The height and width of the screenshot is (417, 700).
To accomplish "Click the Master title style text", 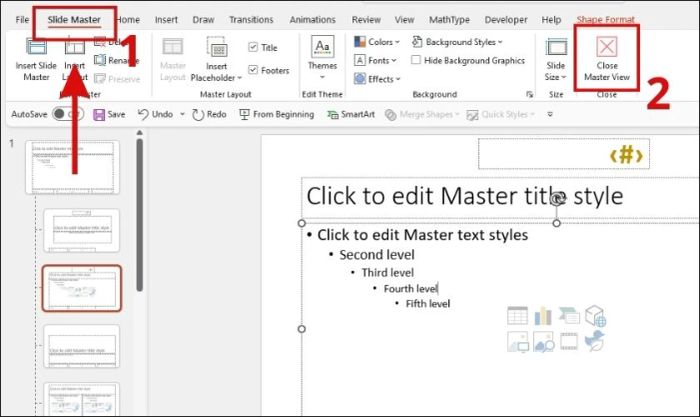I will pos(465,196).
